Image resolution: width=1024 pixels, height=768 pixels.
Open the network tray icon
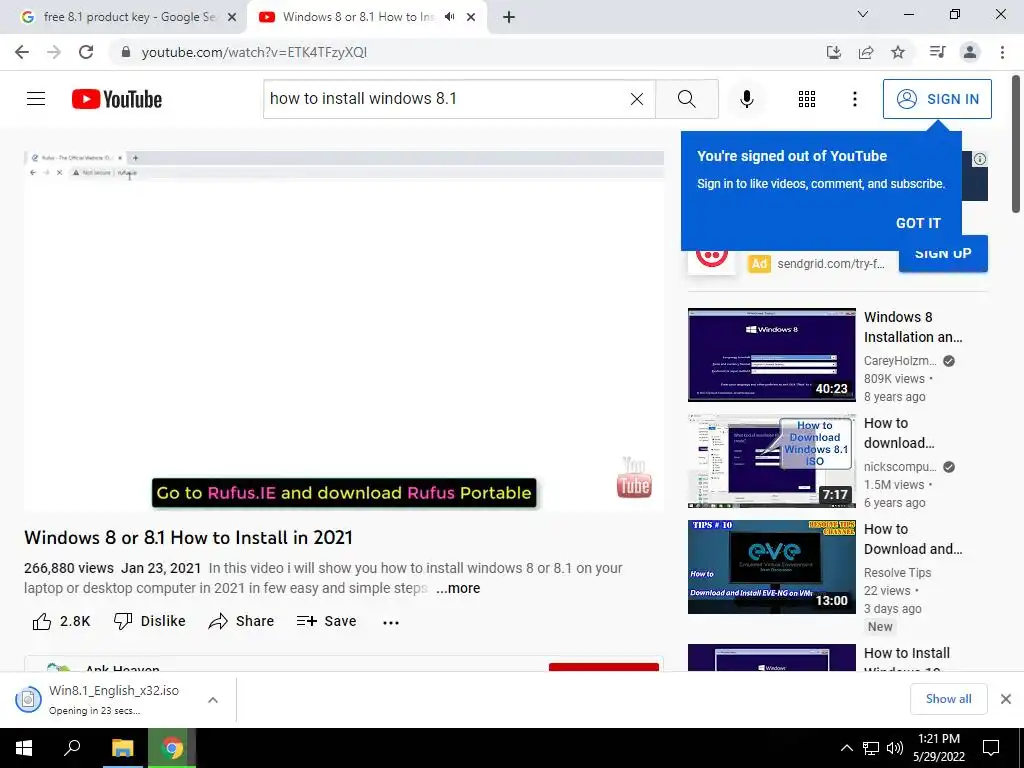click(x=871, y=748)
